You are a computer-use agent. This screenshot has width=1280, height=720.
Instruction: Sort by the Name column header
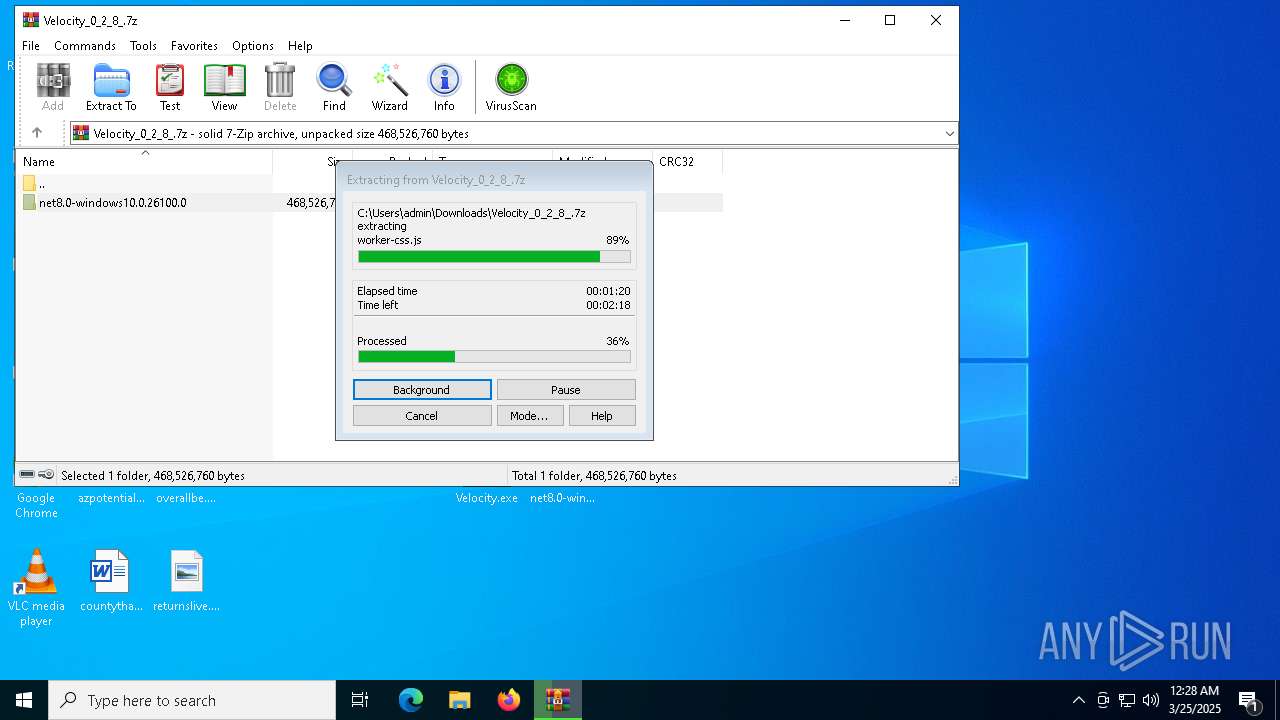144,161
